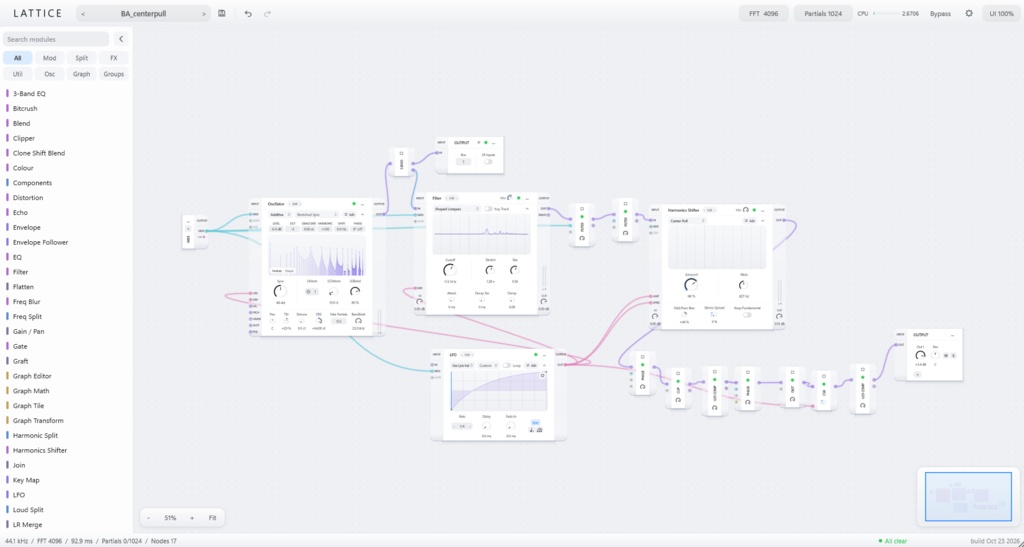Zoom out with the minus button

pos(149,518)
